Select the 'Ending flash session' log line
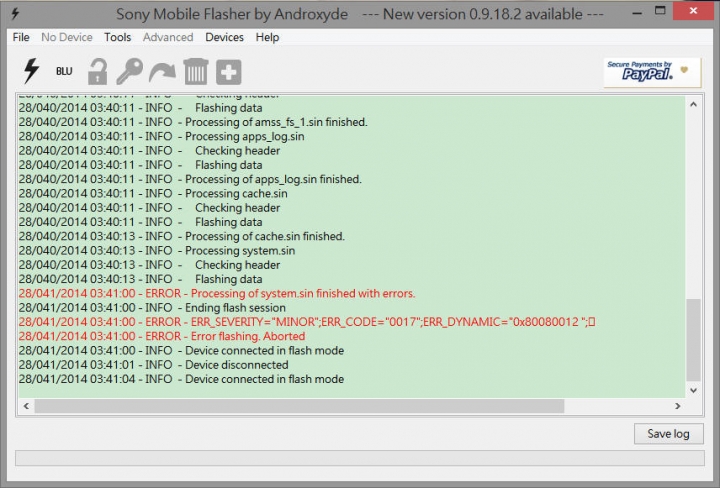Viewport: 720px width, 488px height. [152, 308]
